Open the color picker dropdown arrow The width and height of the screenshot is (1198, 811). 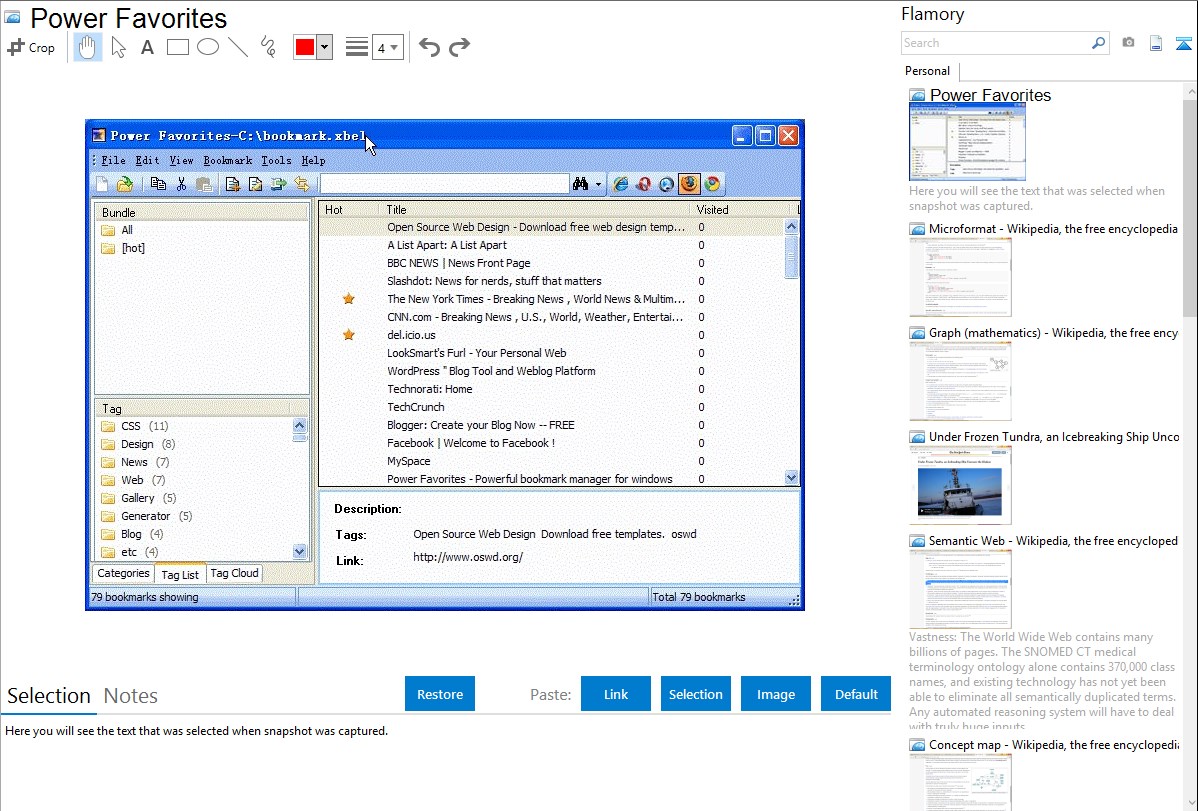[324, 47]
